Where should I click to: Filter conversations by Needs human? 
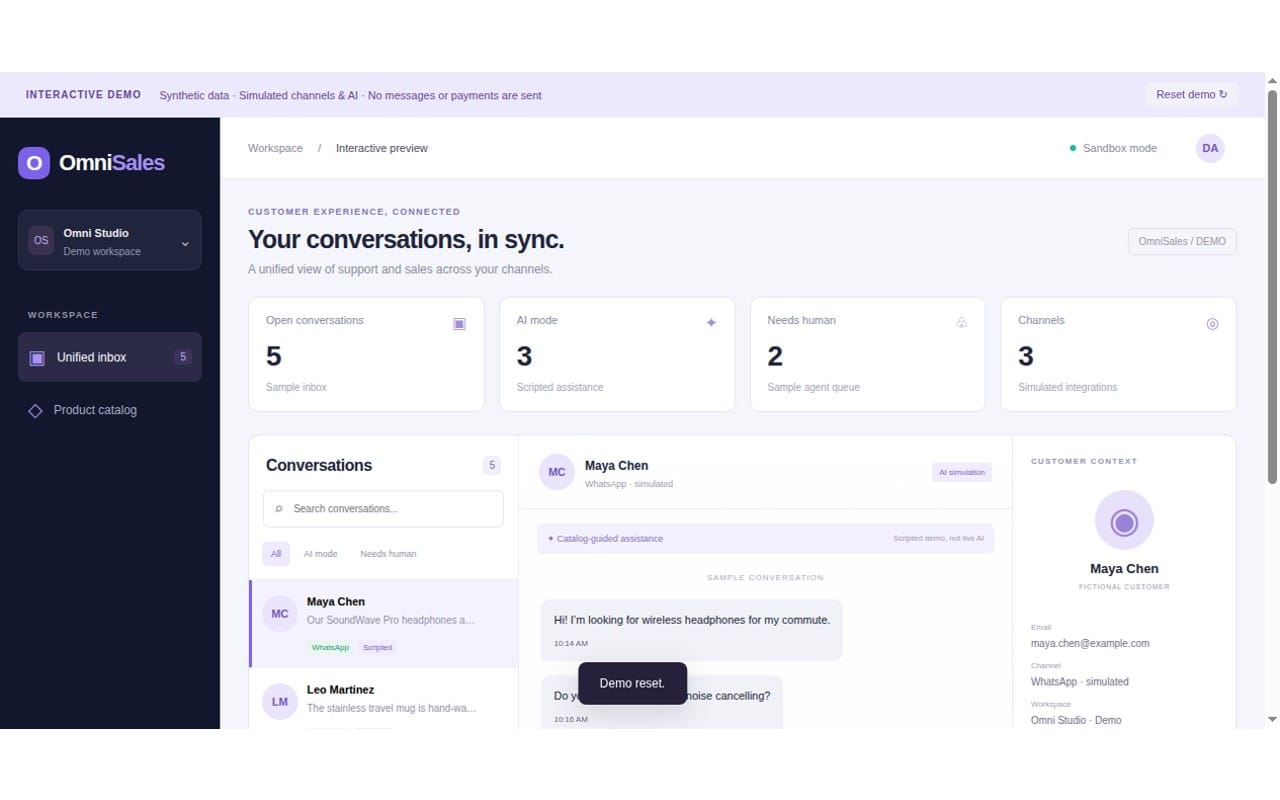(388, 554)
